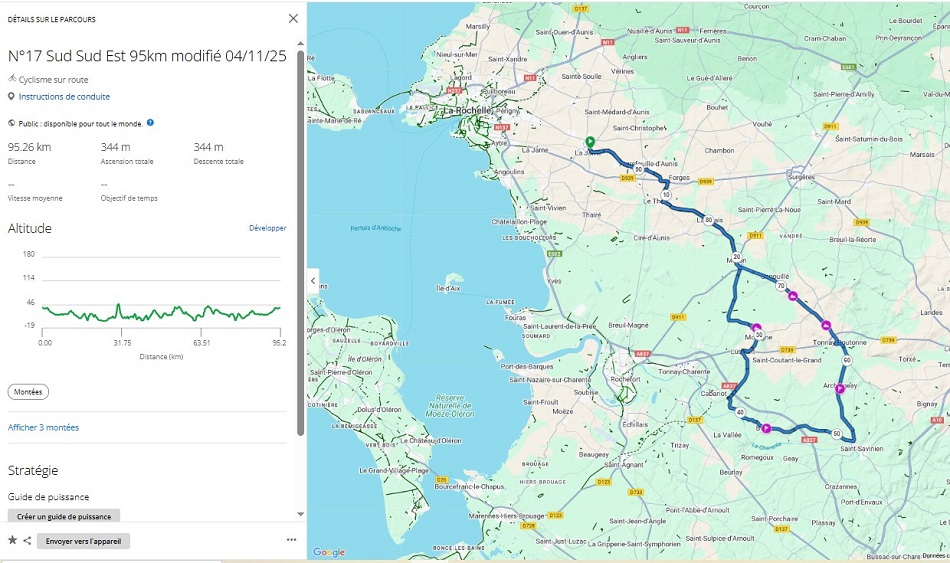This screenshot has width=950, height=563.
Task: Expand the Altitude chart via Développer
Action: click(267, 228)
